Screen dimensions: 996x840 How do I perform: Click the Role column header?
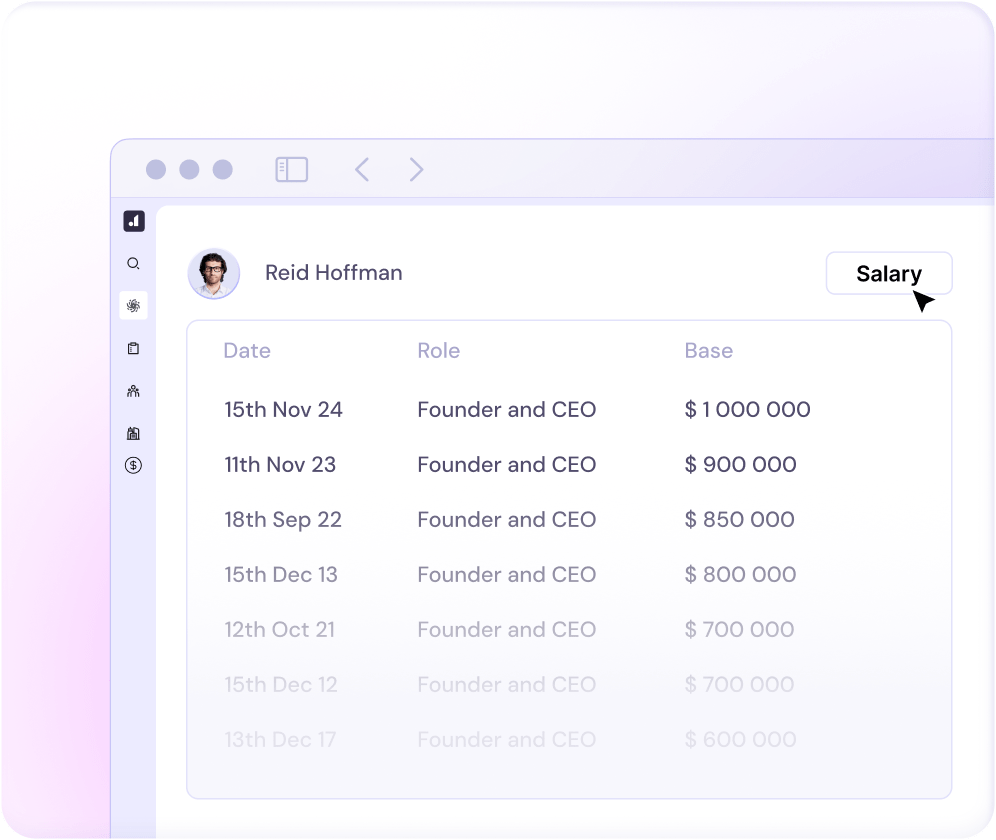438,351
